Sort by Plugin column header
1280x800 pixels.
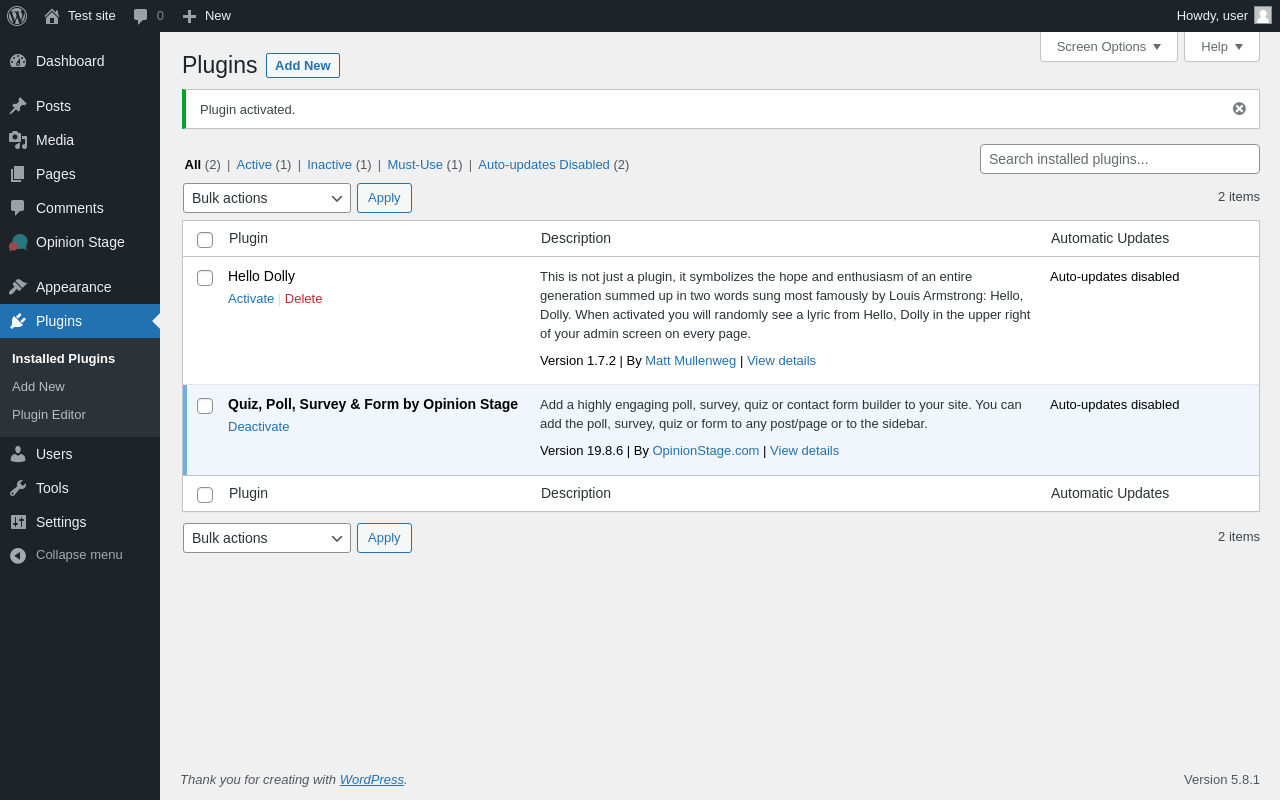(x=248, y=238)
